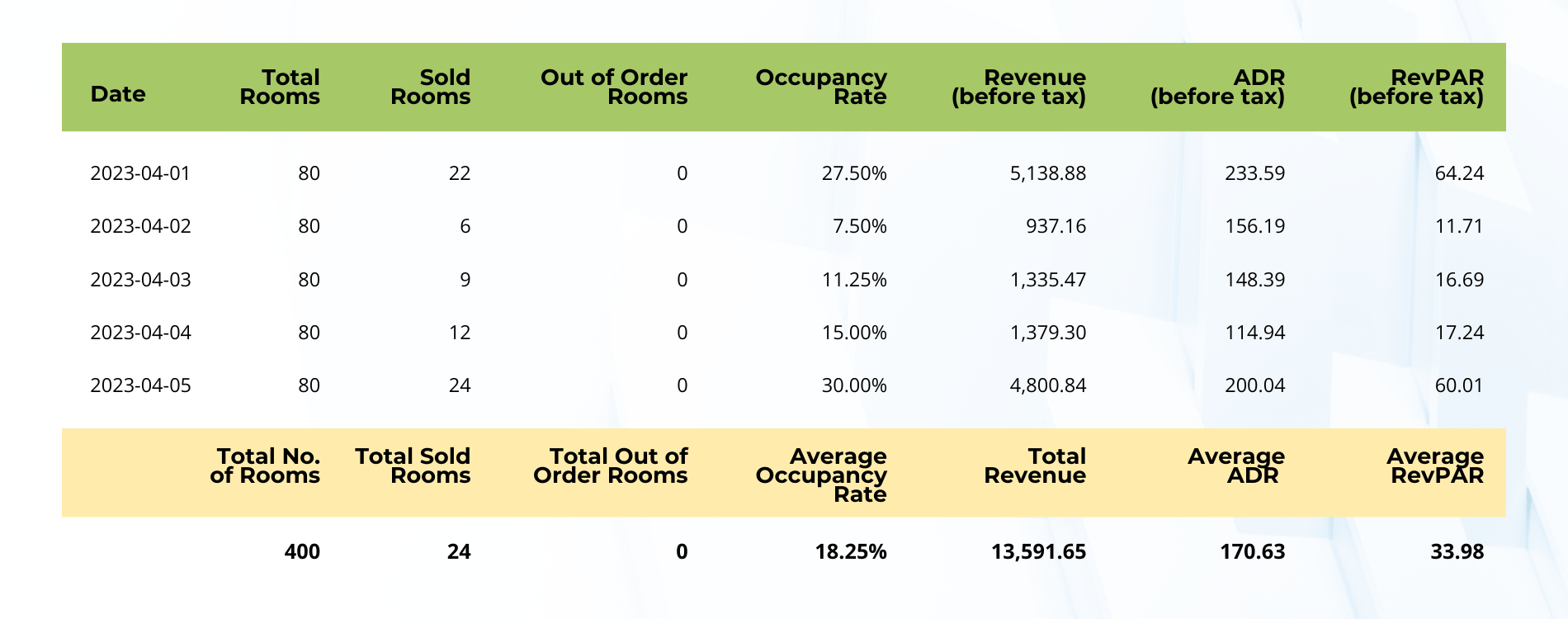Screen dimensions: 1568x619
Task: Select ADR value 148.39
Action: (1254, 280)
